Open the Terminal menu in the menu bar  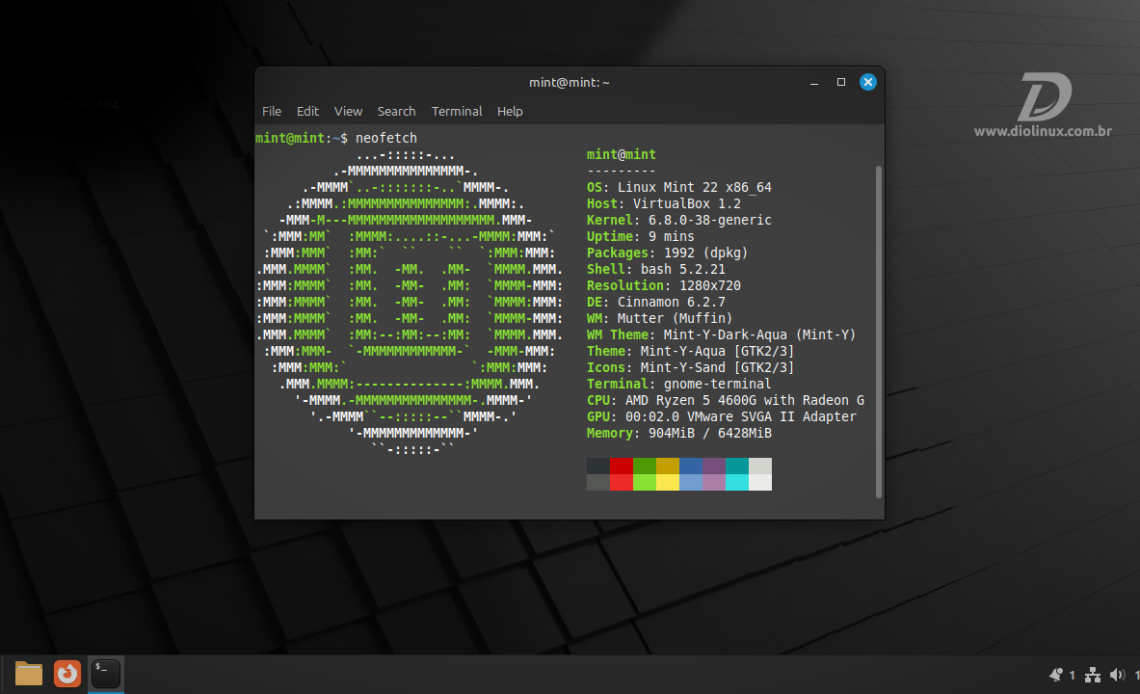(456, 111)
